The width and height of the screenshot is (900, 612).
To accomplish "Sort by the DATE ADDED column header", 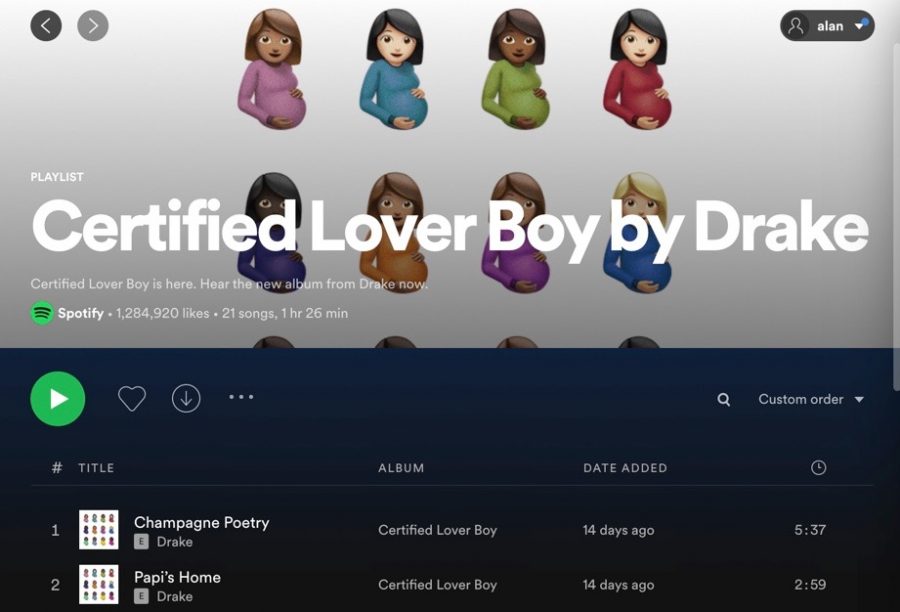I will [x=625, y=468].
